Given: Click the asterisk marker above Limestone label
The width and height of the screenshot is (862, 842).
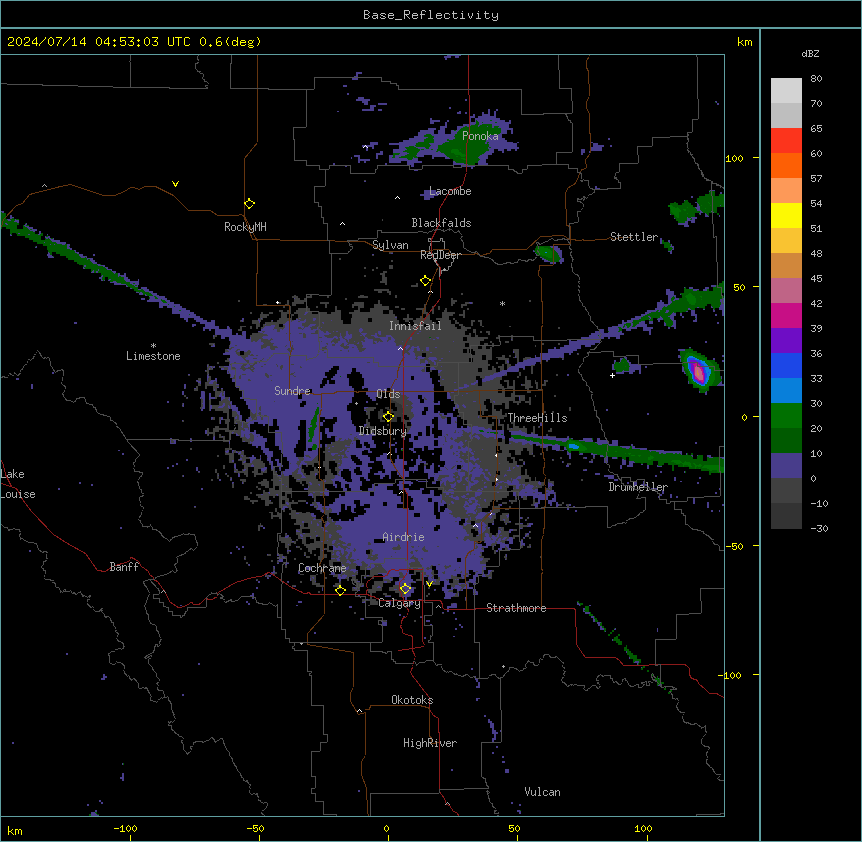Looking at the screenshot, I should (153, 346).
